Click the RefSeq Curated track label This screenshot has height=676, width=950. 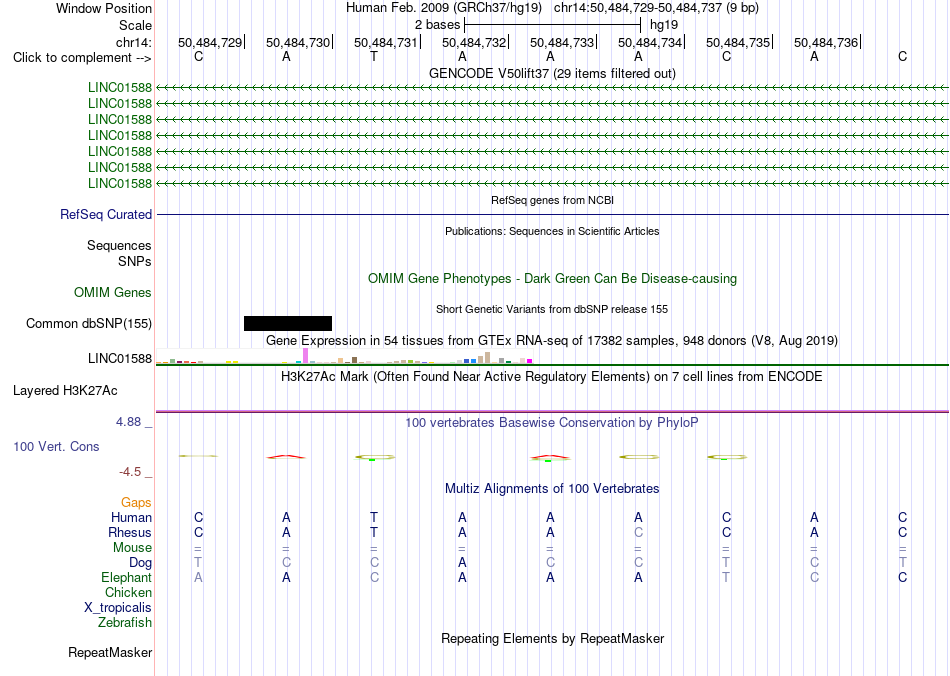[x=105, y=214]
